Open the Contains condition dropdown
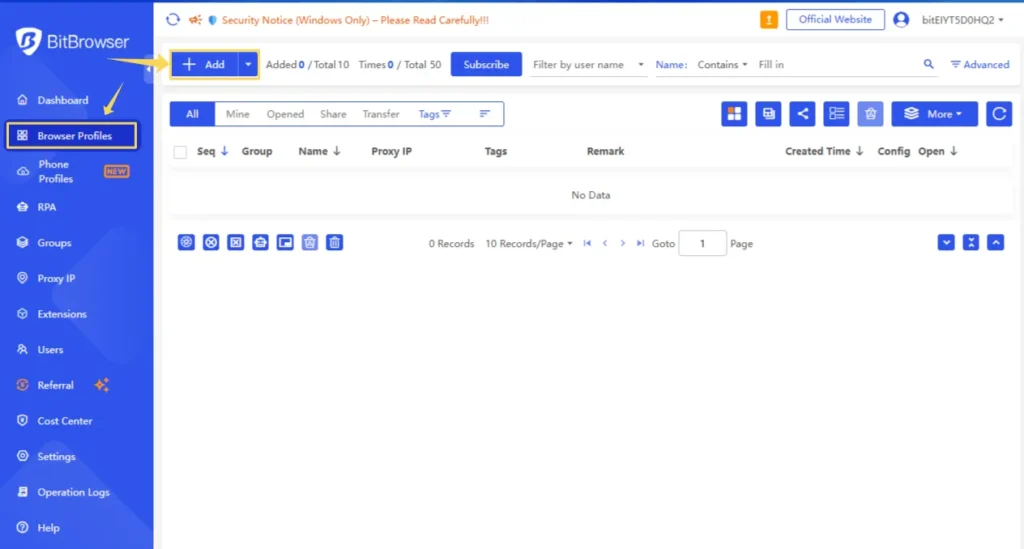Image resolution: width=1024 pixels, height=549 pixels. coord(722,65)
